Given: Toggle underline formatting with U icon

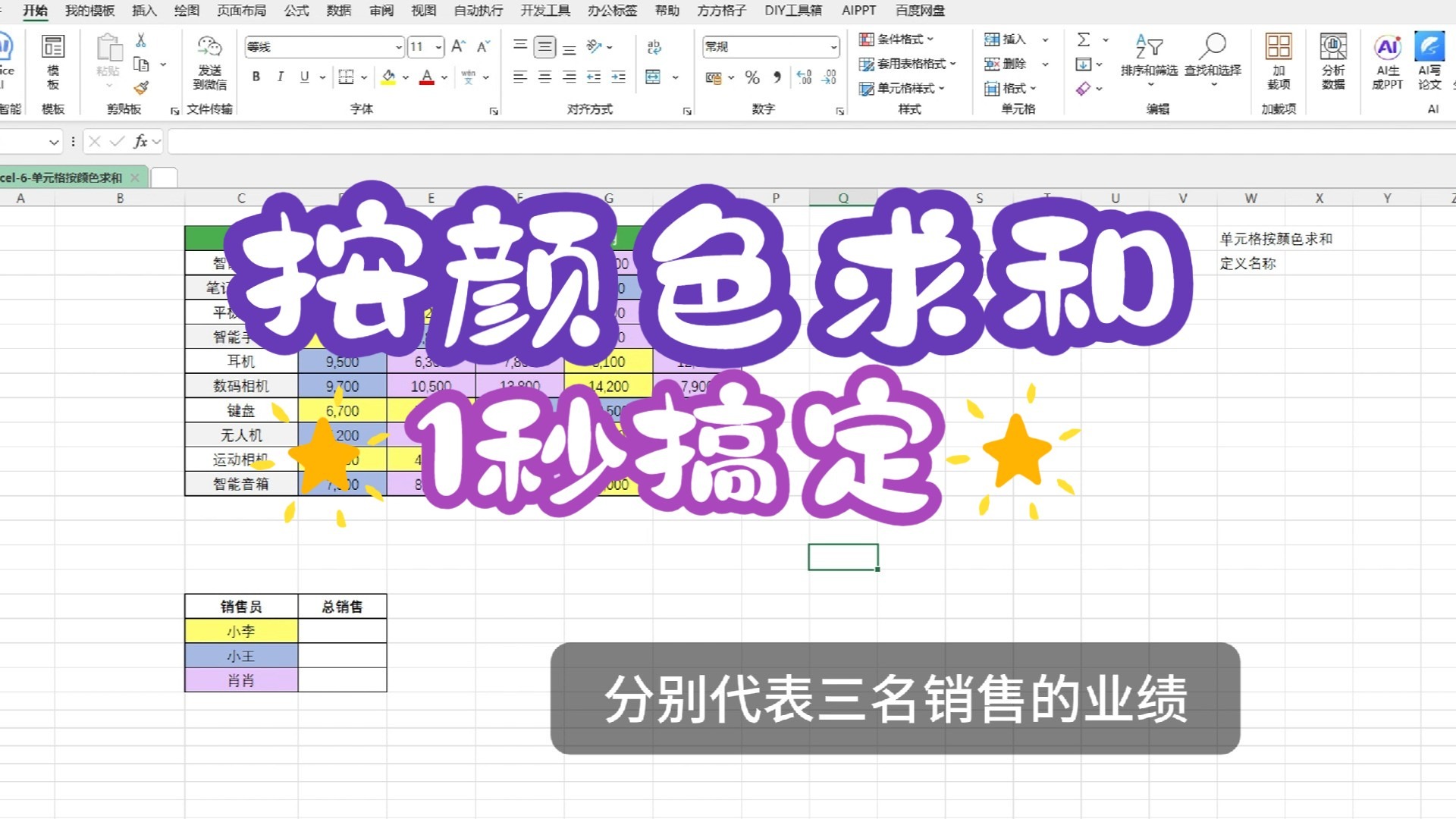Looking at the screenshot, I should (303, 77).
